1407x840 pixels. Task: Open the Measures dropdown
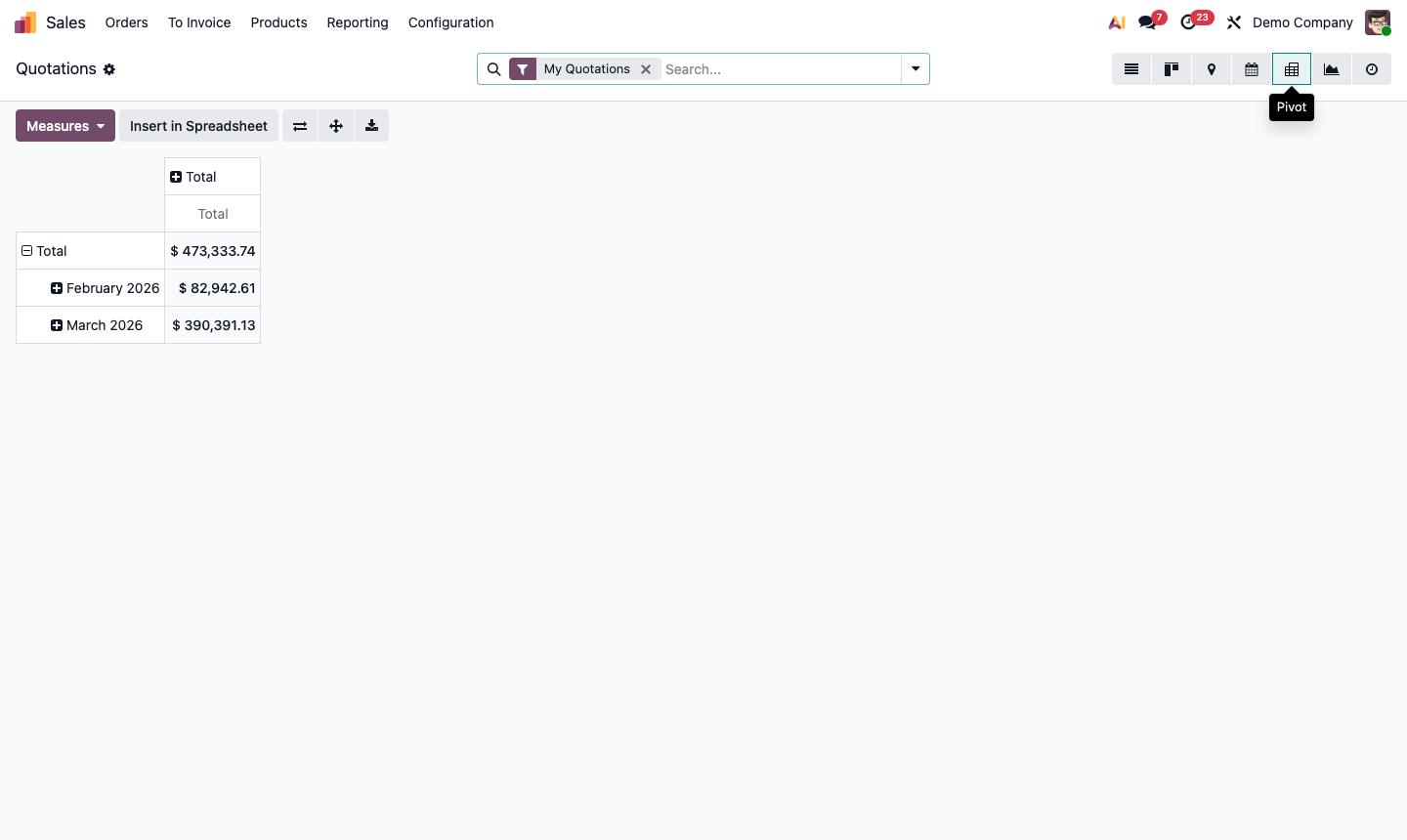[64, 125]
